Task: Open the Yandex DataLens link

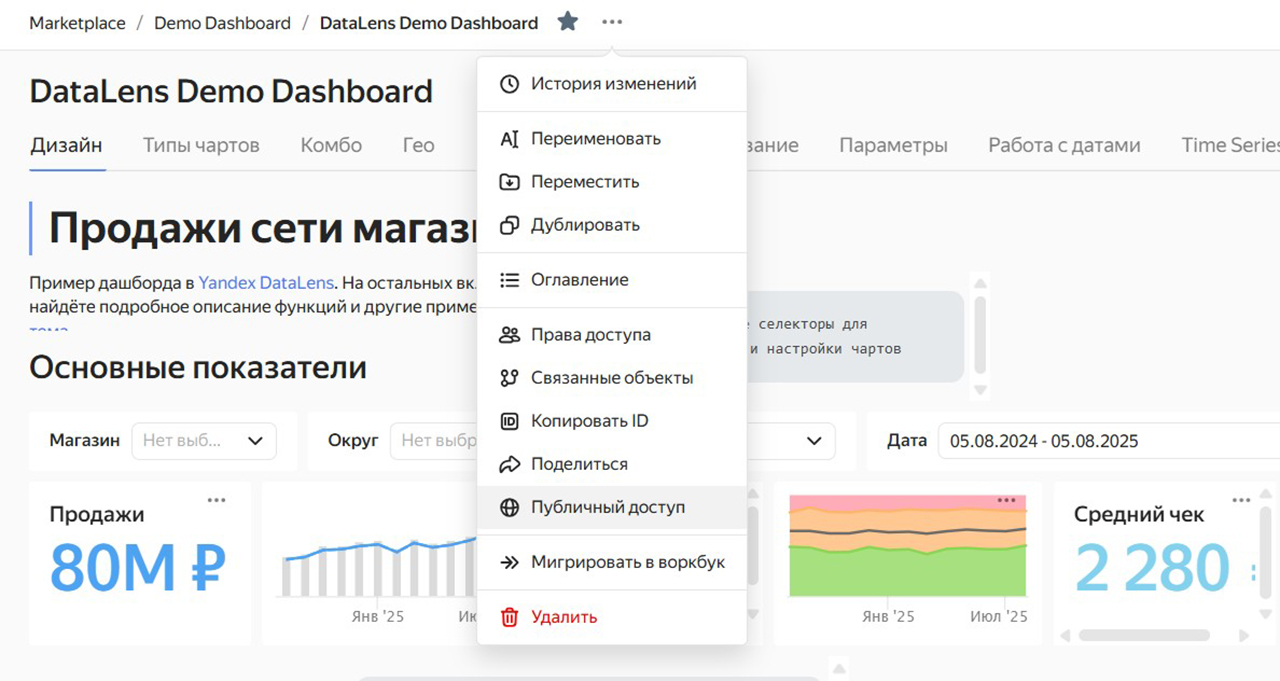Action: [x=266, y=282]
